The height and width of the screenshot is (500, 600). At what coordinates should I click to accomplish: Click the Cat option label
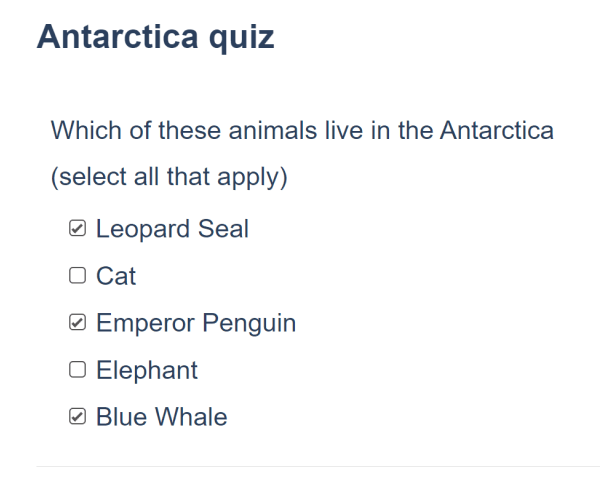pos(116,276)
